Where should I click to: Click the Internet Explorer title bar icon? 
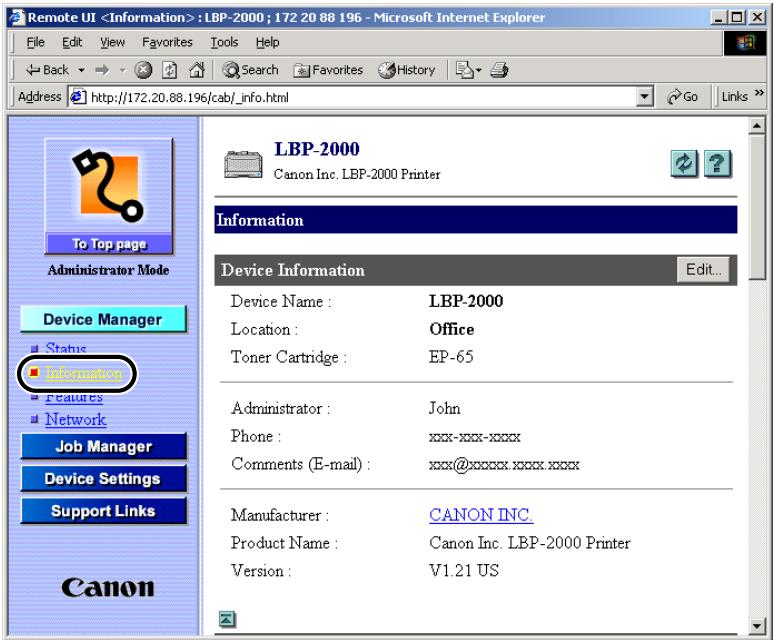pyautogui.click(x=17, y=18)
